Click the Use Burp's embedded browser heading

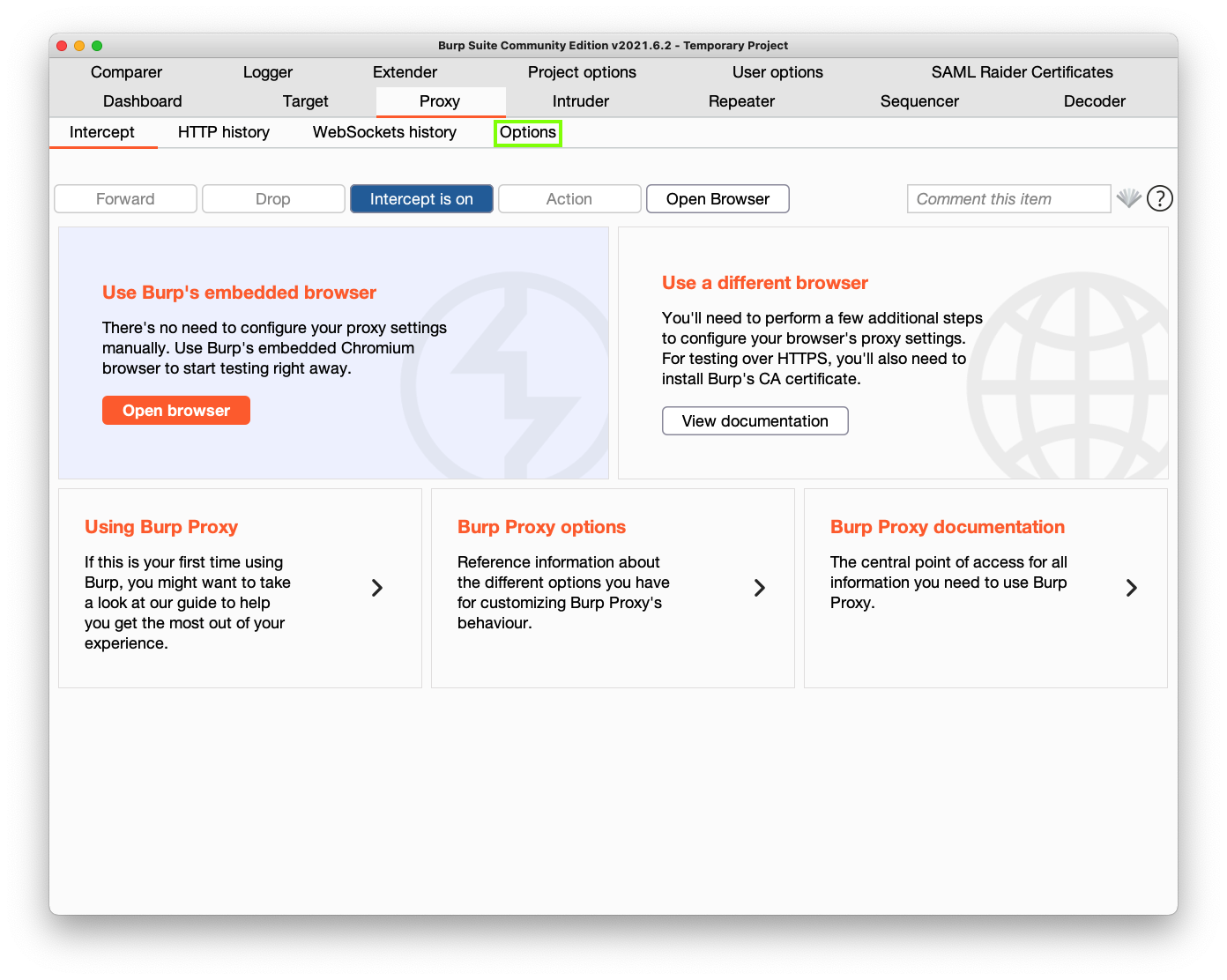click(239, 293)
